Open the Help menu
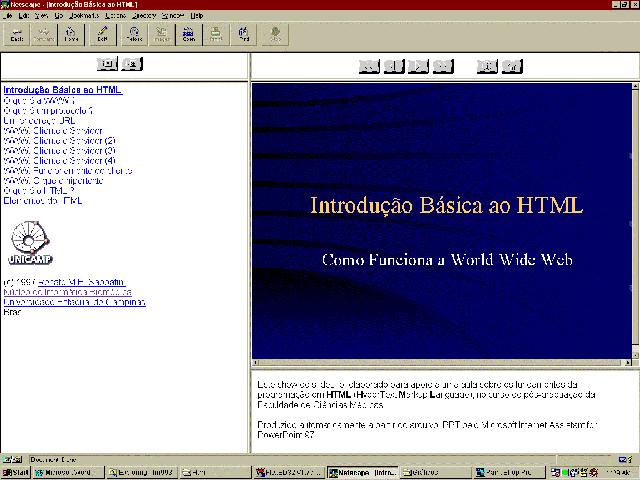 pyautogui.click(x=197, y=16)
